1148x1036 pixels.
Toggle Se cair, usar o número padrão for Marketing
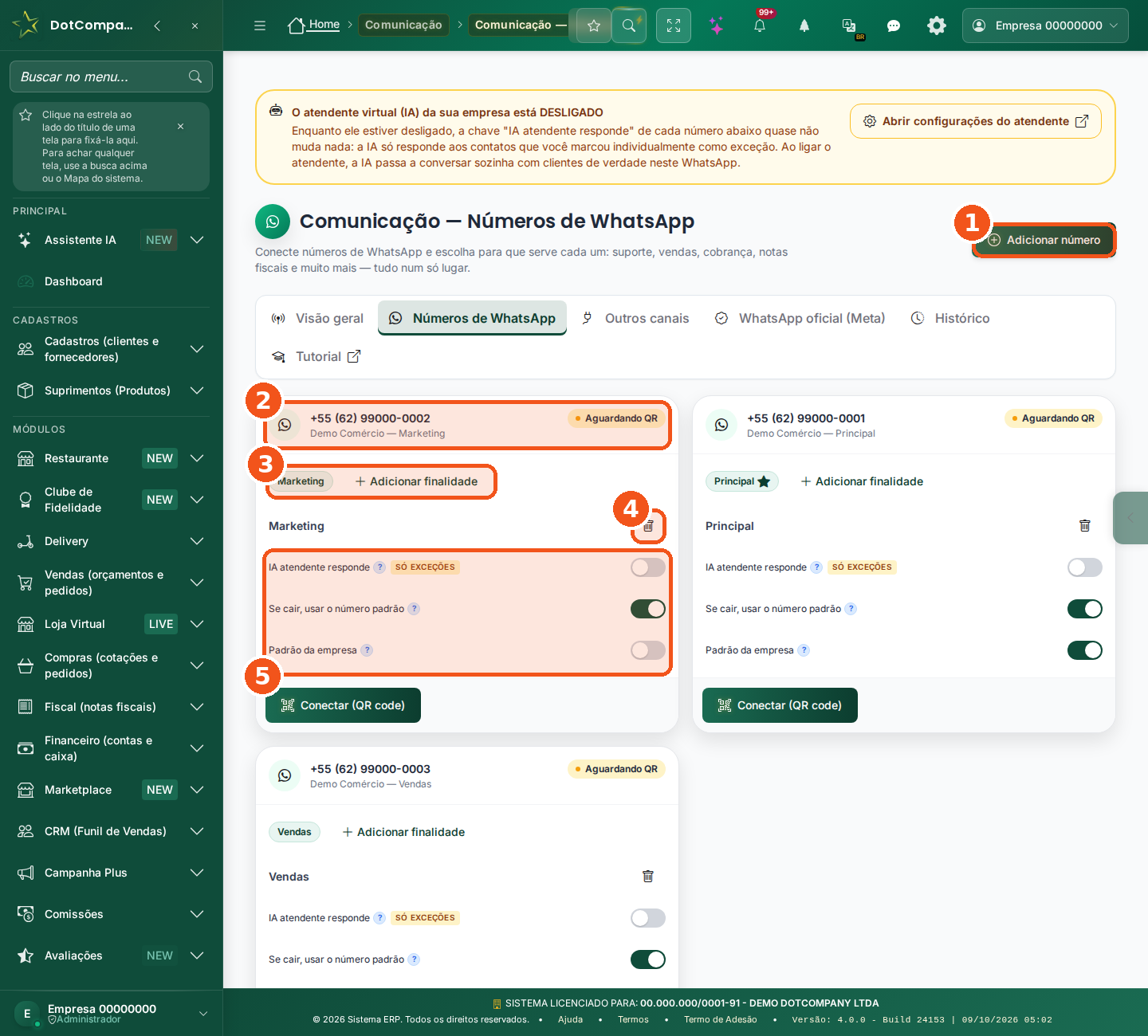pyautogui.click(x=648, y=609)
